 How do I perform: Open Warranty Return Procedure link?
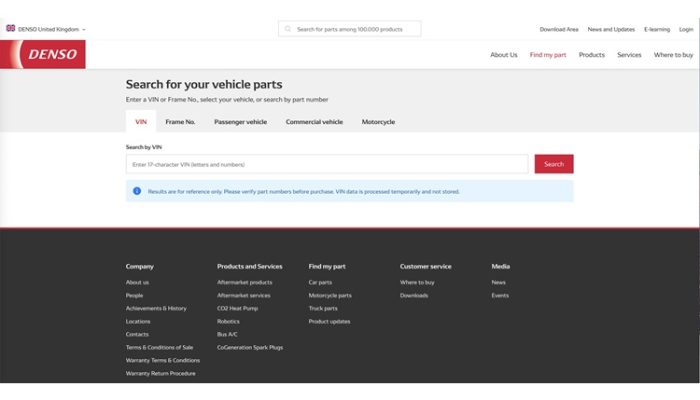[x=161, y=373]
